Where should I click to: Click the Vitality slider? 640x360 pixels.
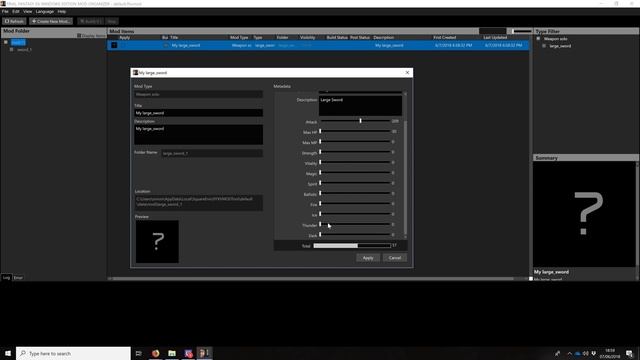coord(355,162)
